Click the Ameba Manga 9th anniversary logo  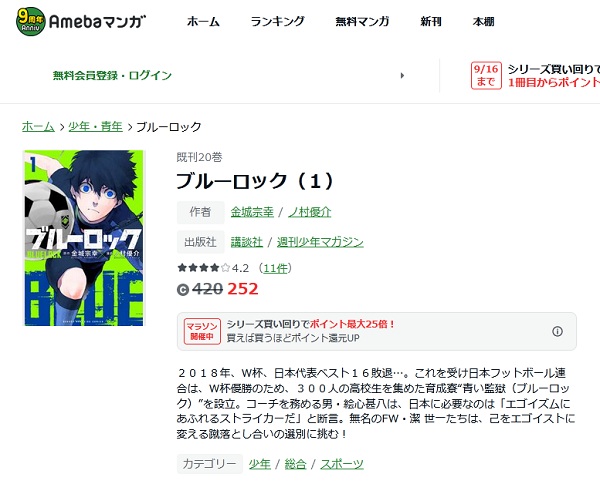[x=81, y=21]
